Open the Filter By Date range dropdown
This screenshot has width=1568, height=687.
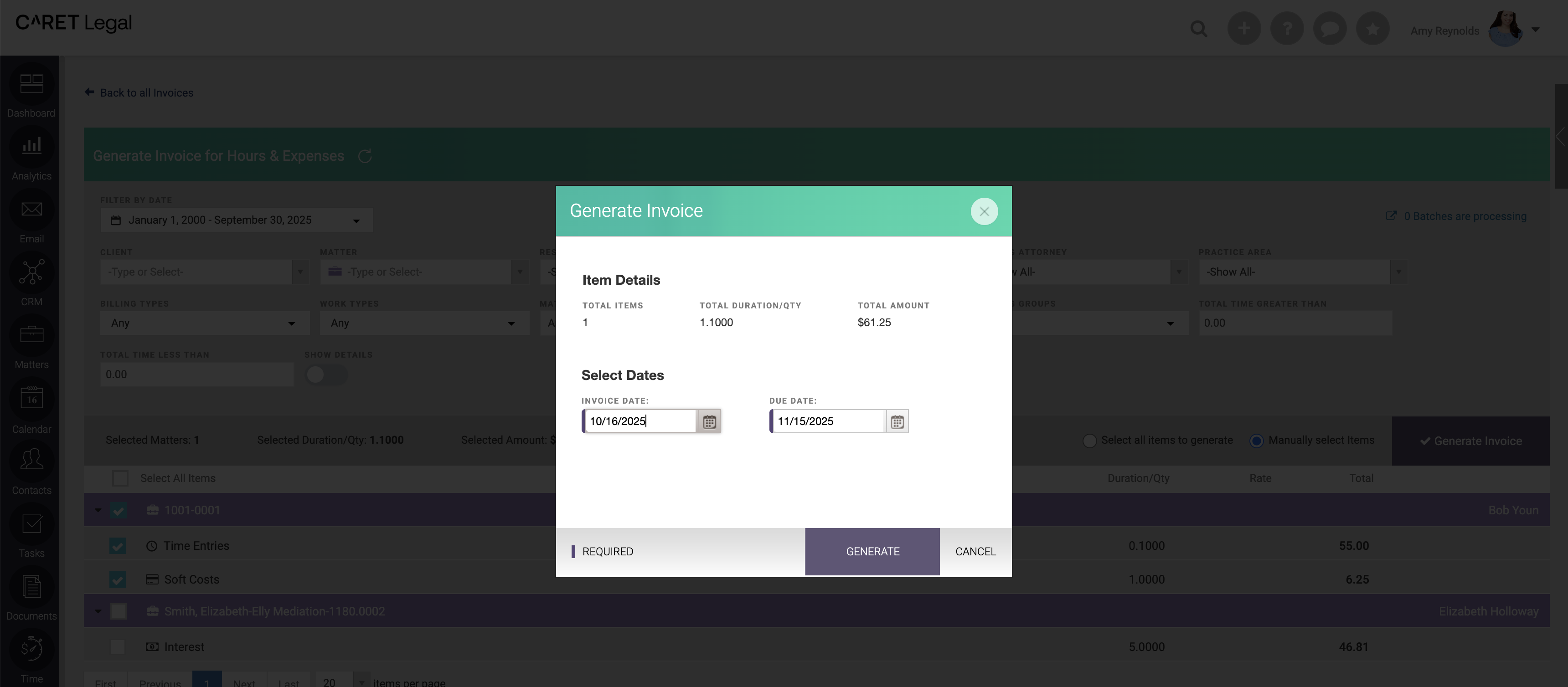click(236, 220)
